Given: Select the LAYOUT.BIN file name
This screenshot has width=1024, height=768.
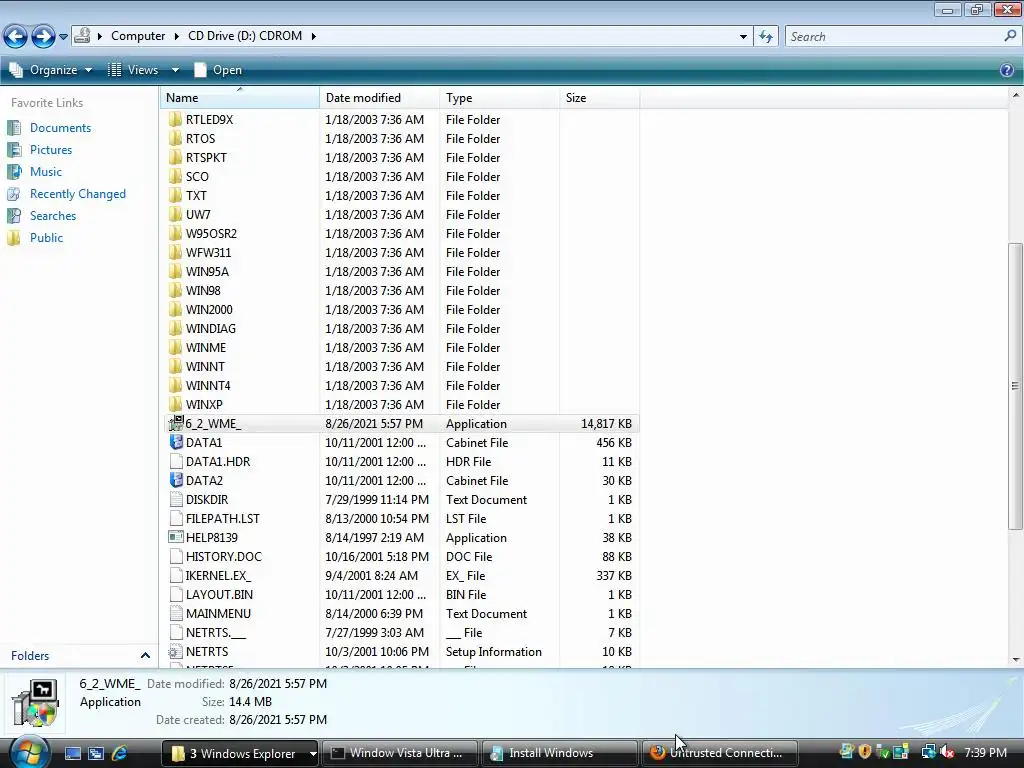Looking at the screenshot, I should [219, 594].
